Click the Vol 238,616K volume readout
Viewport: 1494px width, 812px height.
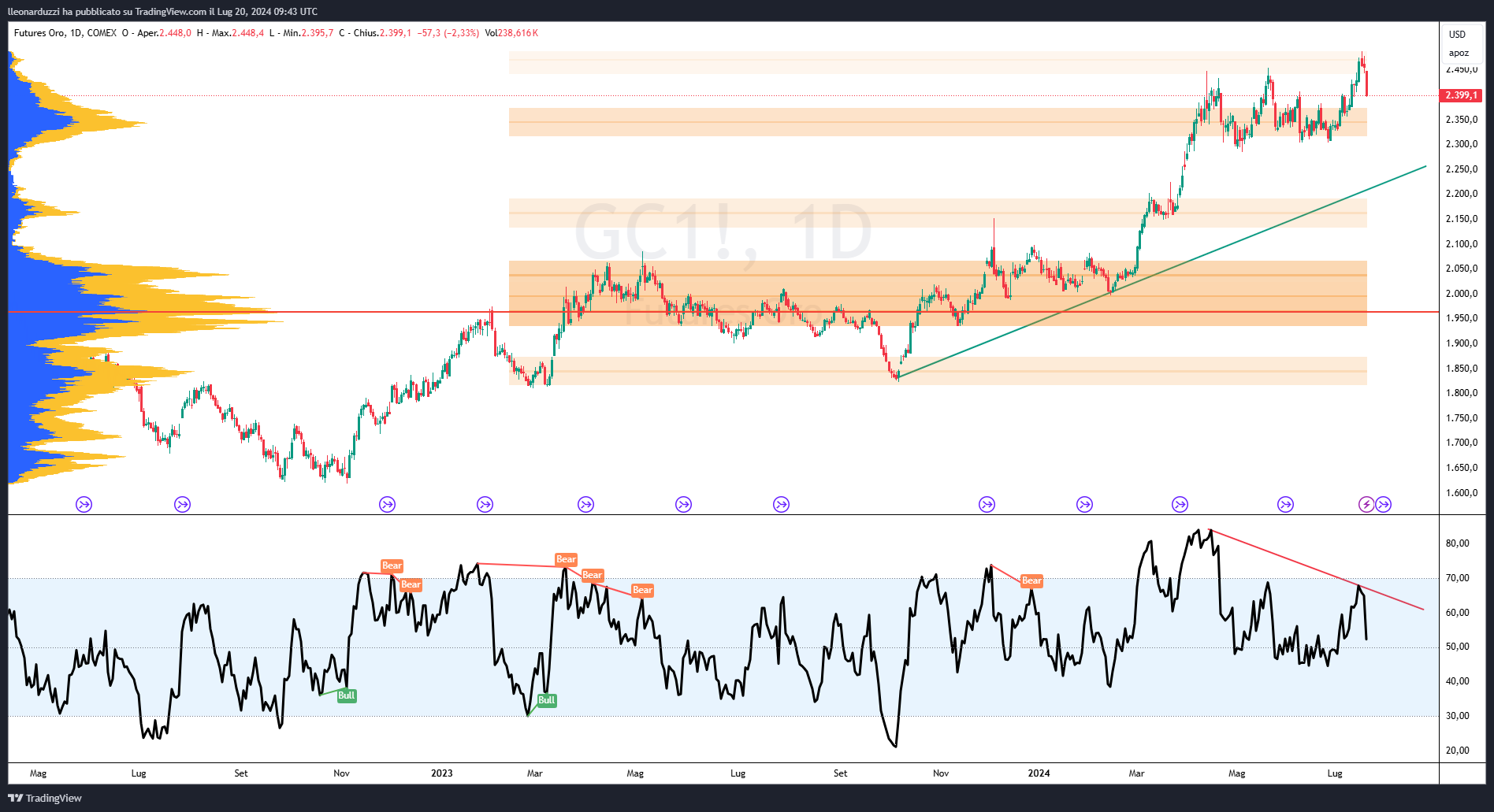tap(511, 33)
